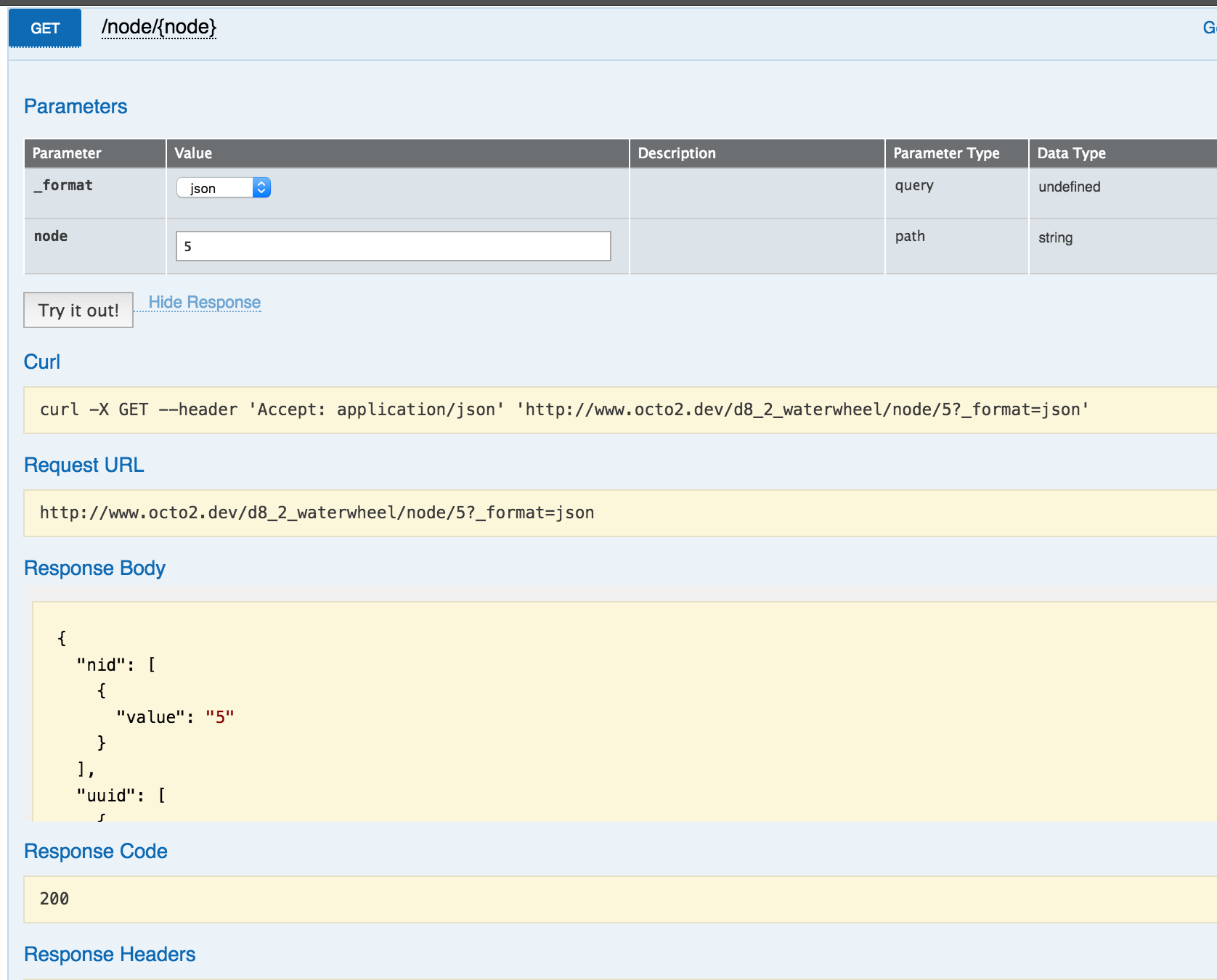Collapse the /node/{node} operation panel

tap(160, 28)
